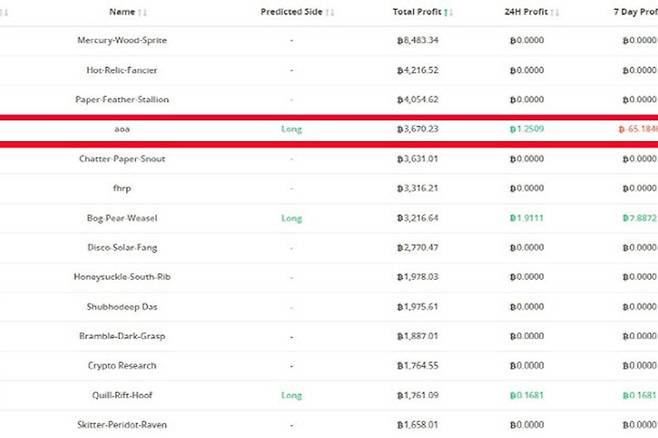Viewport: 658px width, 438px height.
Task: Click the 7 Day Profit column header
Action: tap(630, 12)
